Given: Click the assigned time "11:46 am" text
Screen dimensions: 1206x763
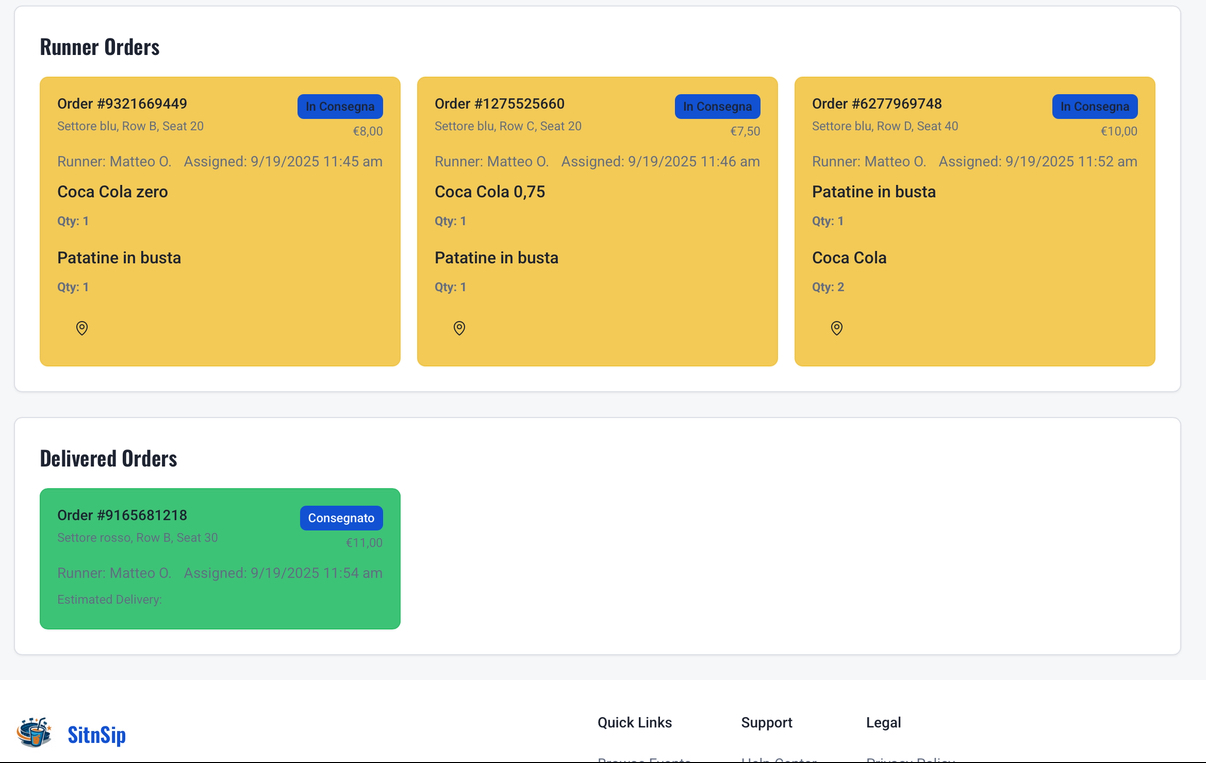Looking at the screenshot, I should [728, 161].
